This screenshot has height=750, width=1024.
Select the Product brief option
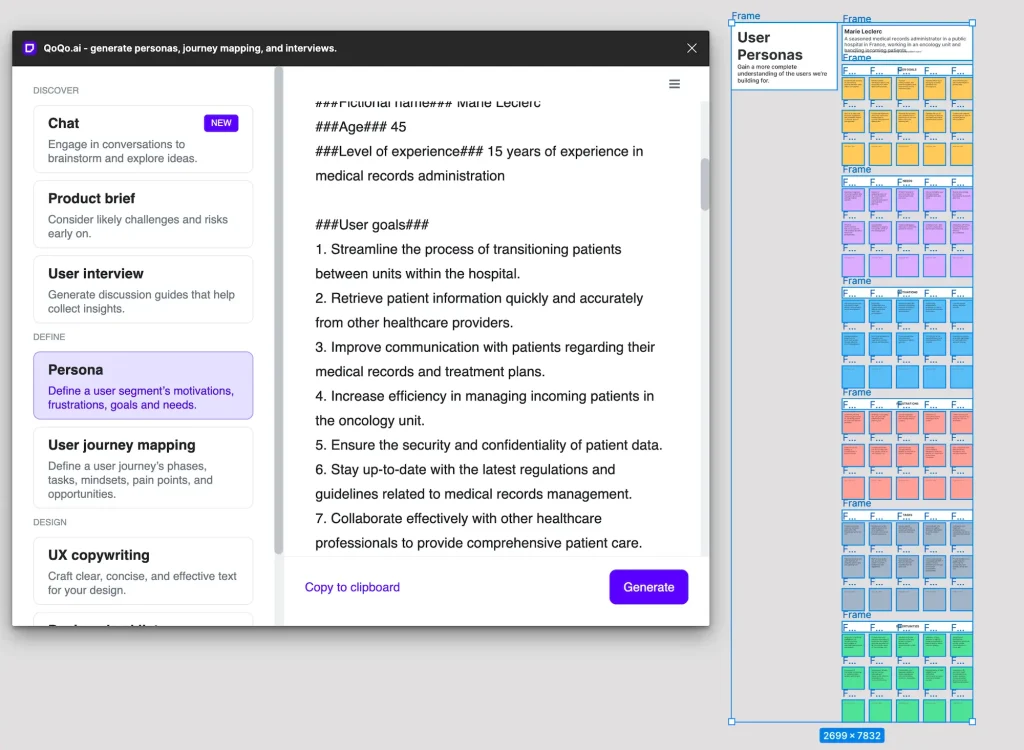pyautogui.click(x=143, y=214)
